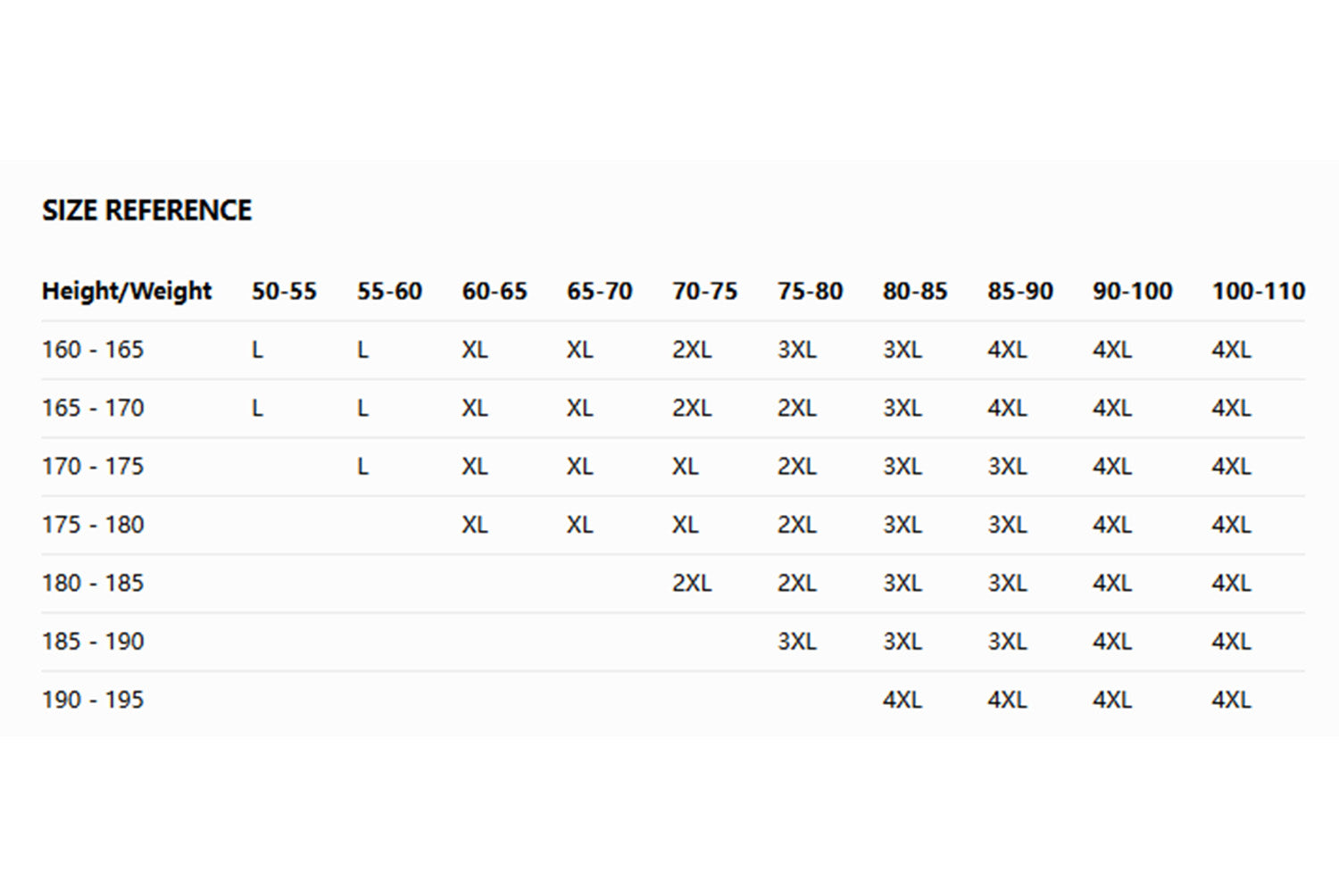Image resolution: width=1339 pixels, height=896 pixels.
Task: Click the Height/Weight column header
Action: pyautogui.click(x=127, y=291)
